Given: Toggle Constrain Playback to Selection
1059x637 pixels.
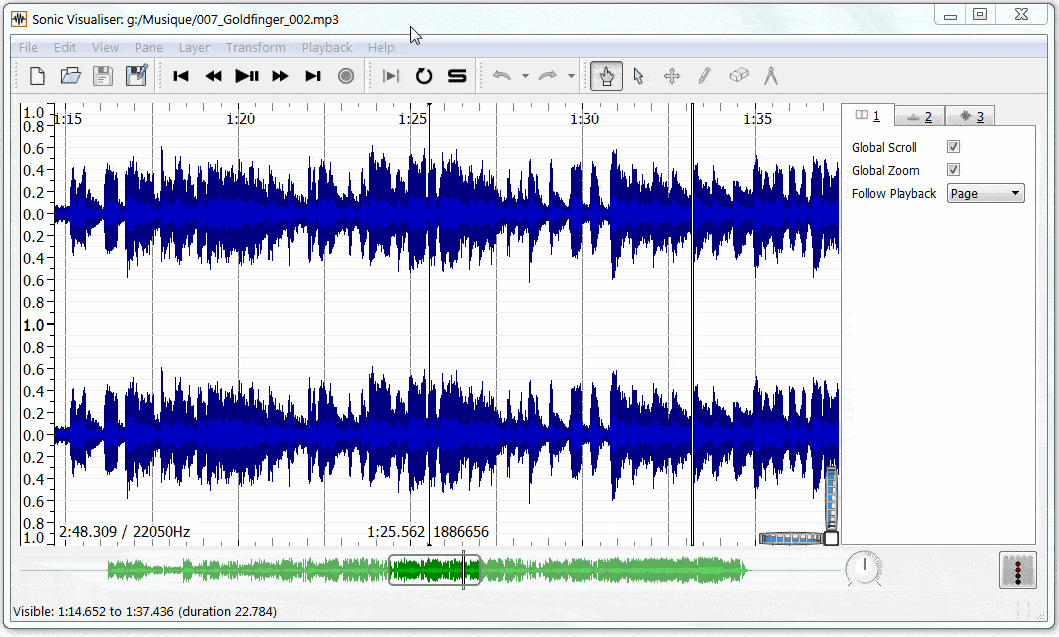Looking at the screenshot, I should coord(391,76).
